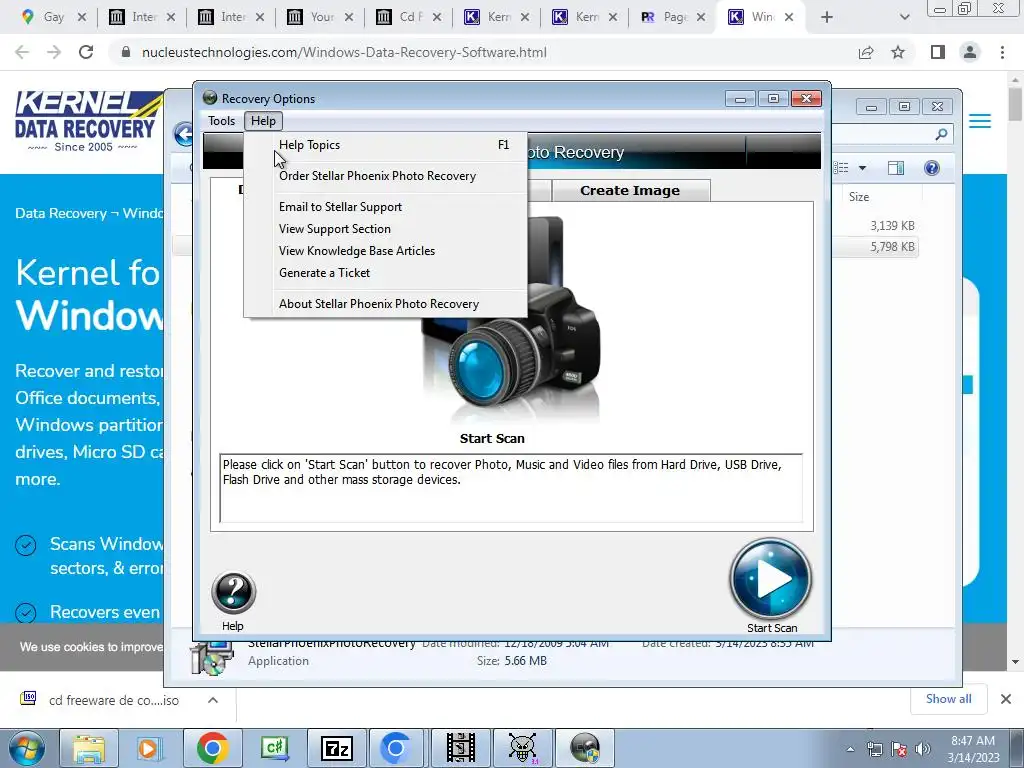This screenshot has width=1024, height=768.
Task: Click the address bar URL
Action: [x=344, y=52]
